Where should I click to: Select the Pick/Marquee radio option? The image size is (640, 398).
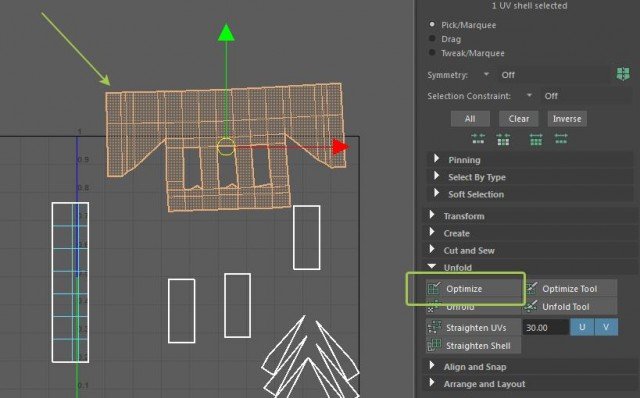[x=432, y=24]
